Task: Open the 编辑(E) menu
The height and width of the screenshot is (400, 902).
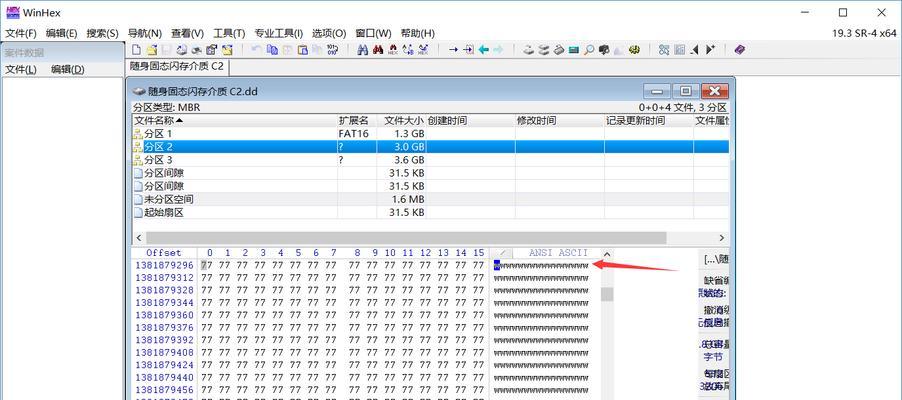Action: (x=62, y=33)
